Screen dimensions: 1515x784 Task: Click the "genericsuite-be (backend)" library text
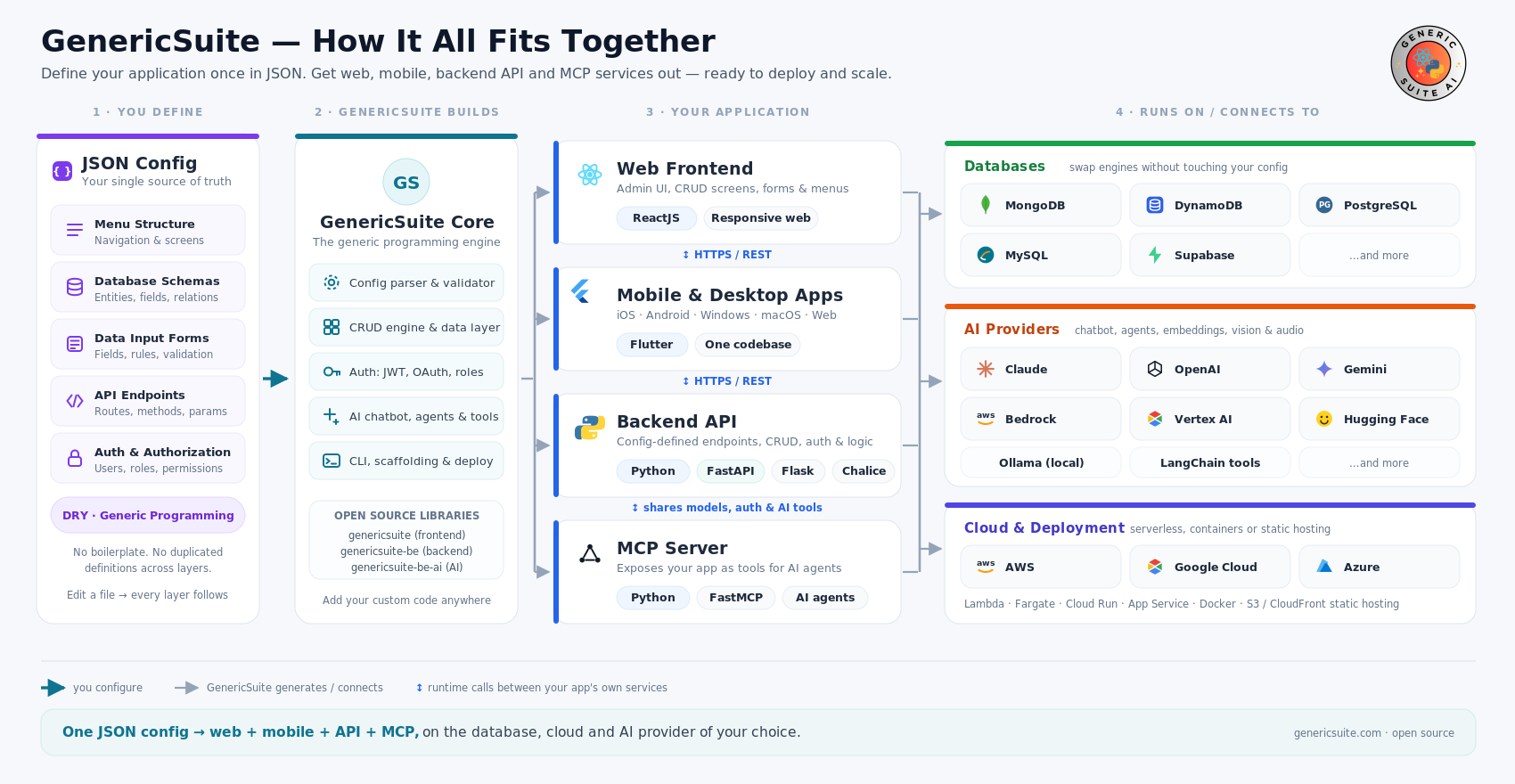[406, 551]
